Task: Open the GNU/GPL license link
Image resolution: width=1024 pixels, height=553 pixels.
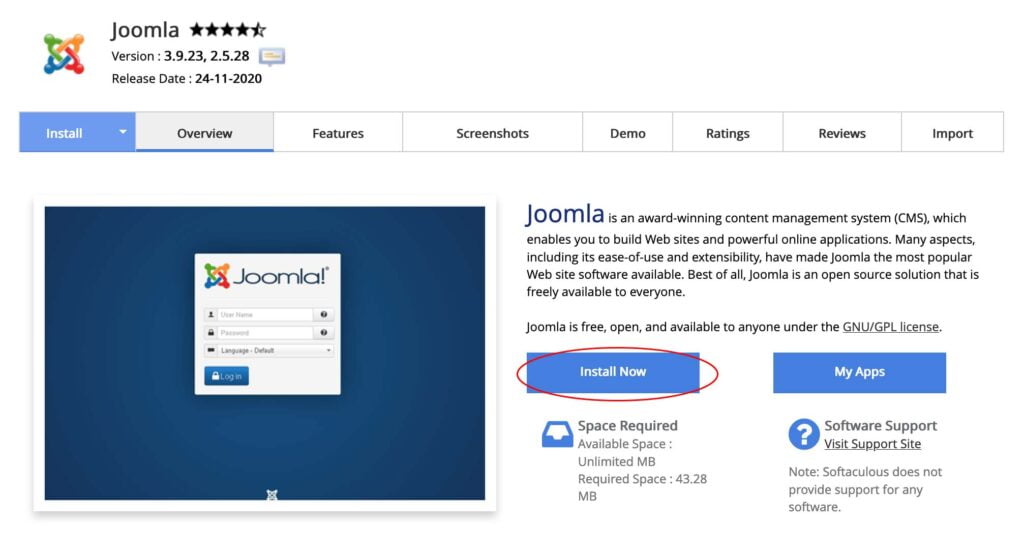Action: pos(891,326)
